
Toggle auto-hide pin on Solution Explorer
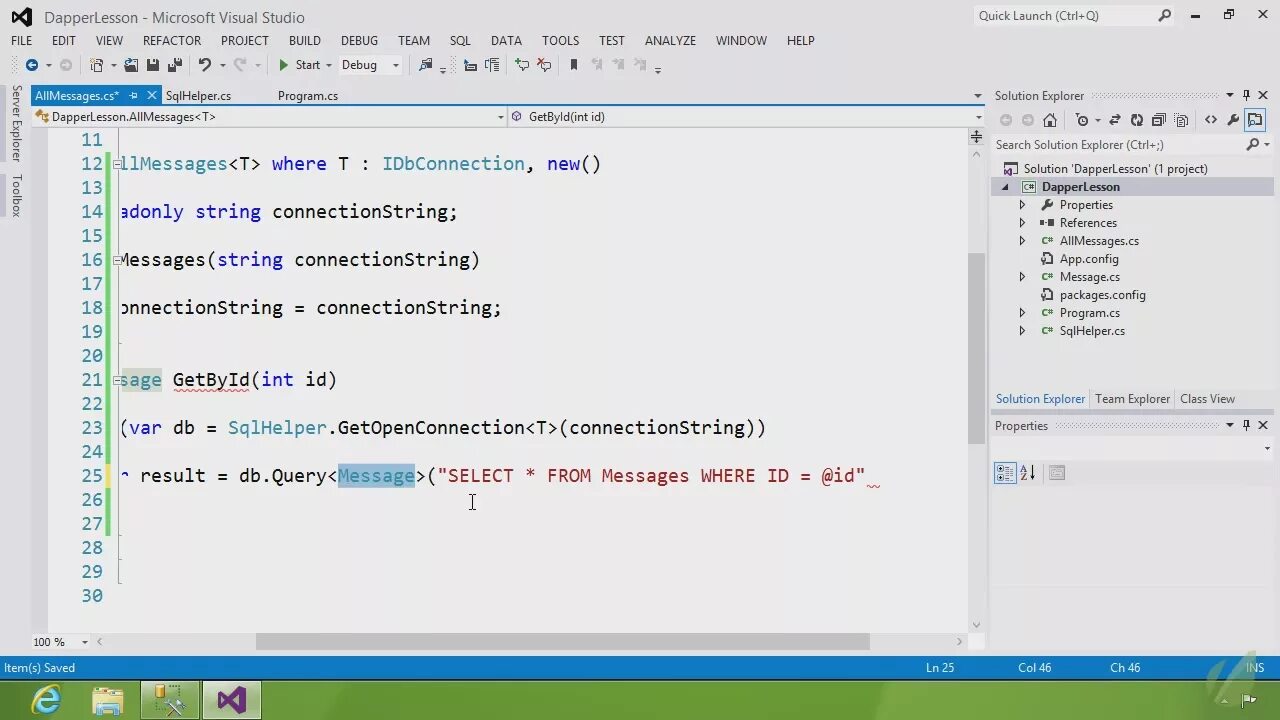1247,95
